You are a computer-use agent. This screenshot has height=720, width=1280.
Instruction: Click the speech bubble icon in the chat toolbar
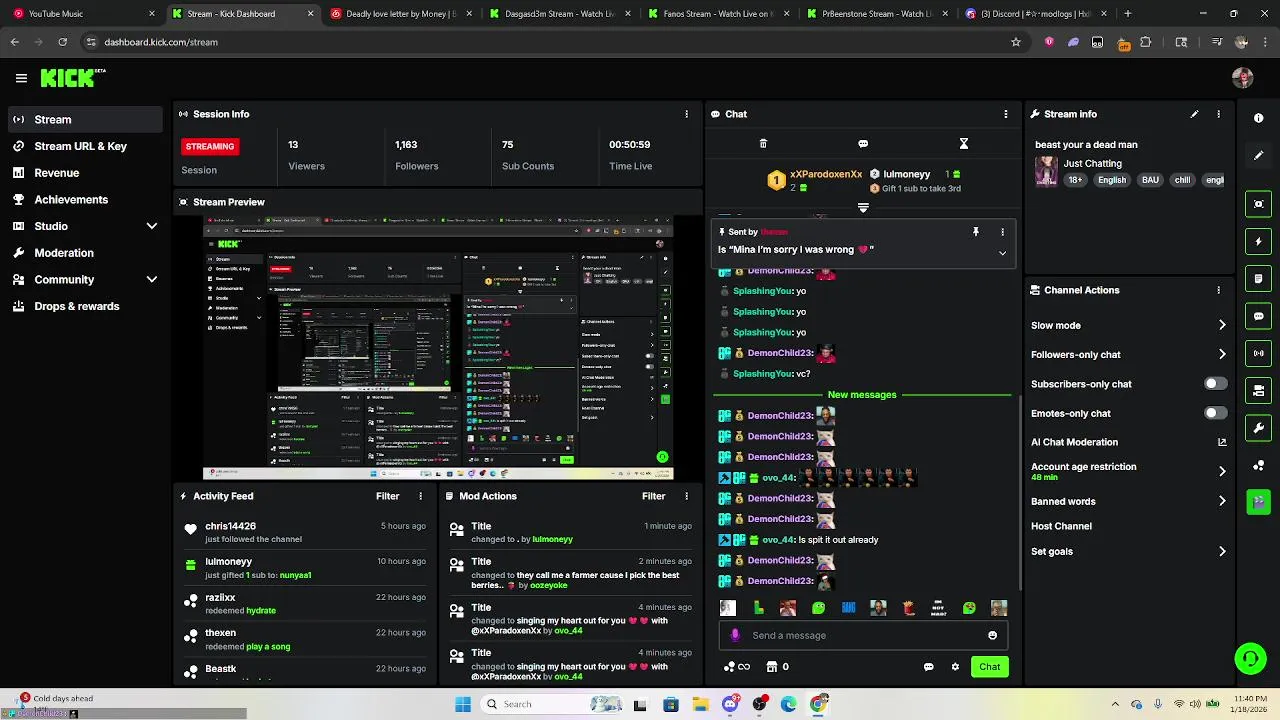pos(863,144)
